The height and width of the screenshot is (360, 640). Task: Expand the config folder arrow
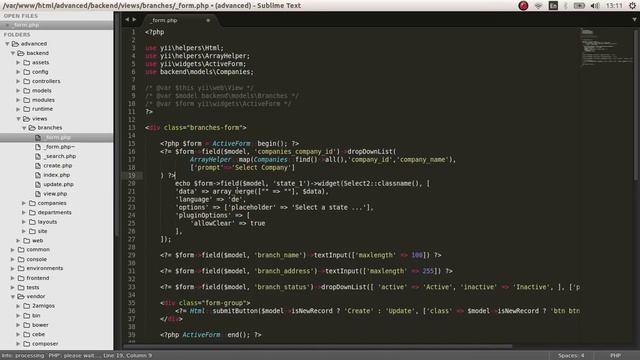click(18, 72)
